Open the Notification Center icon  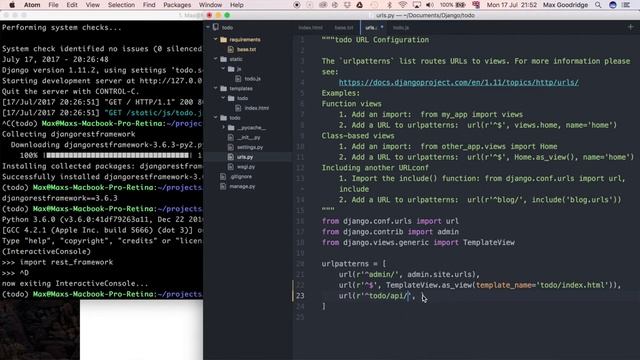pyautogui.click(x=626, y=5)
